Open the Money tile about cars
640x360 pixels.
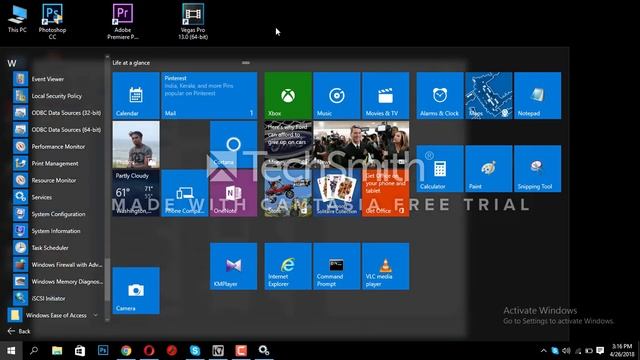[288, 144]
